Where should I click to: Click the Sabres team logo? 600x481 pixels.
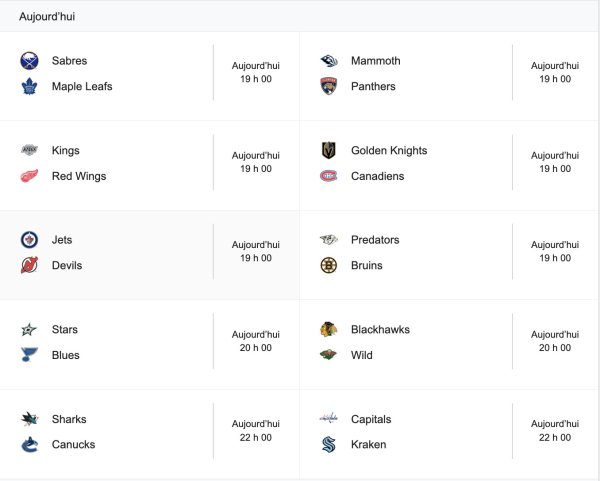[x=29, y=61]
